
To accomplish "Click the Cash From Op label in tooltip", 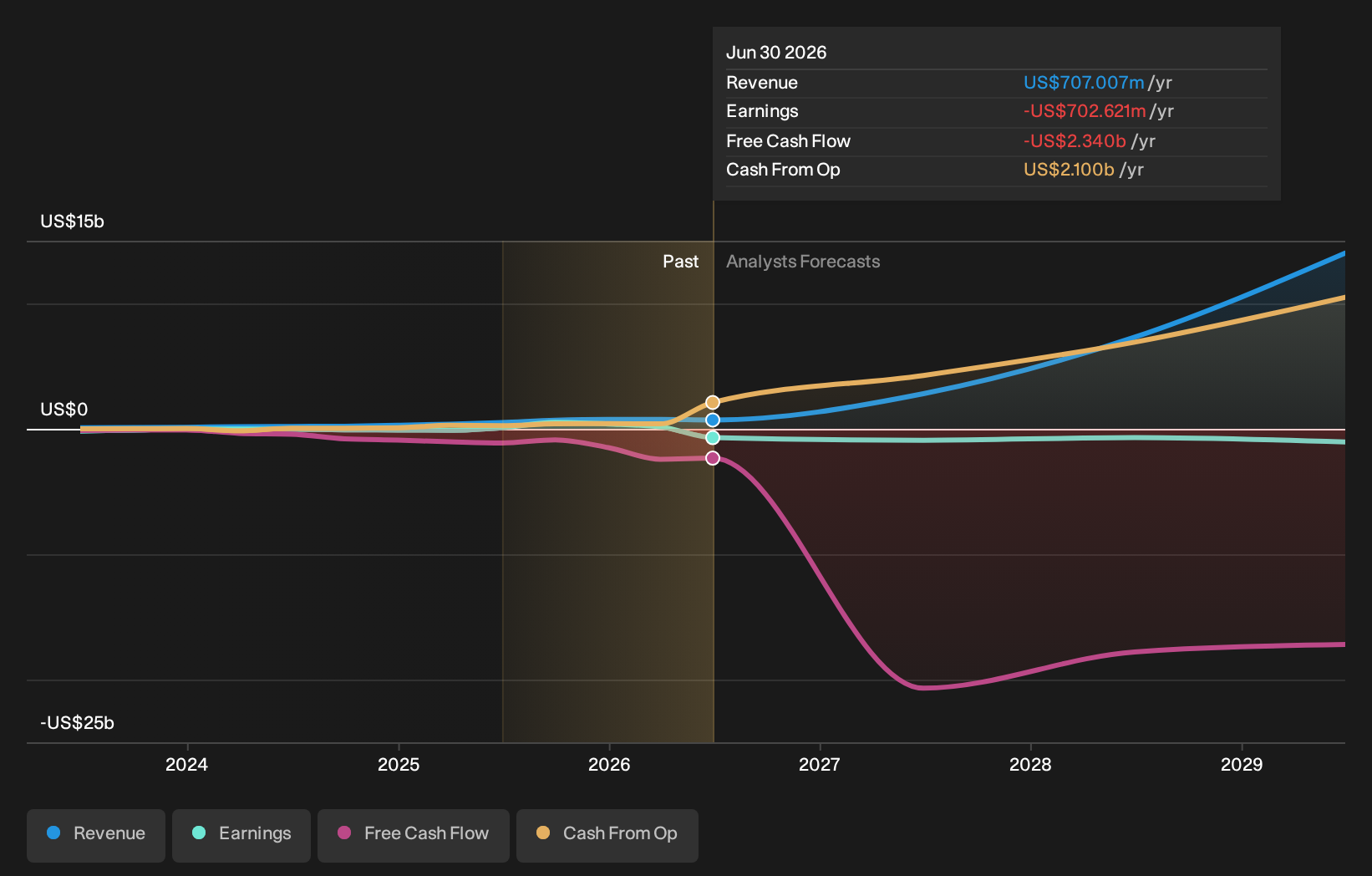I will pos(783,170).
